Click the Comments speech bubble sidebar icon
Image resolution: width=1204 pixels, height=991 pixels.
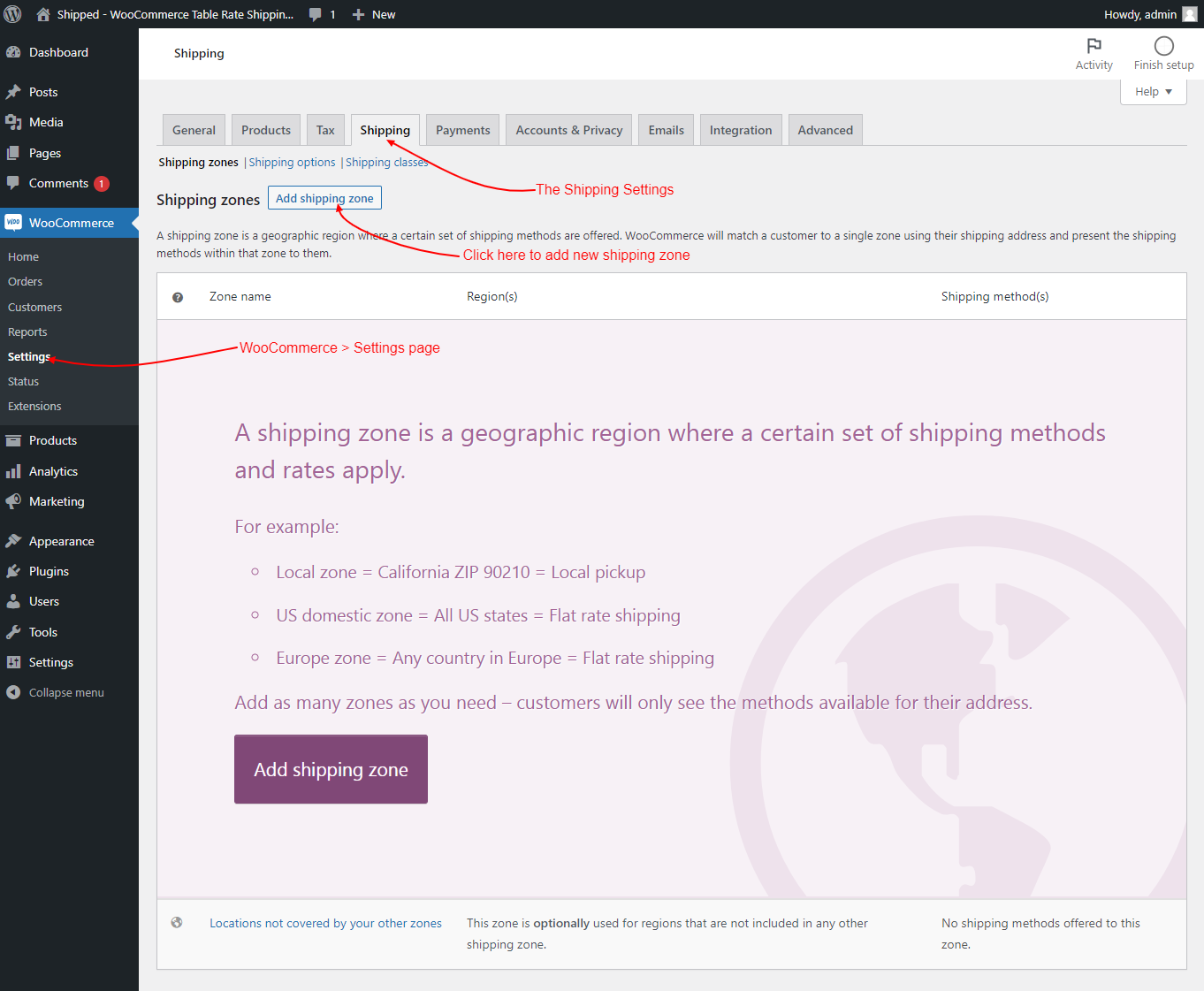(13, 183)
